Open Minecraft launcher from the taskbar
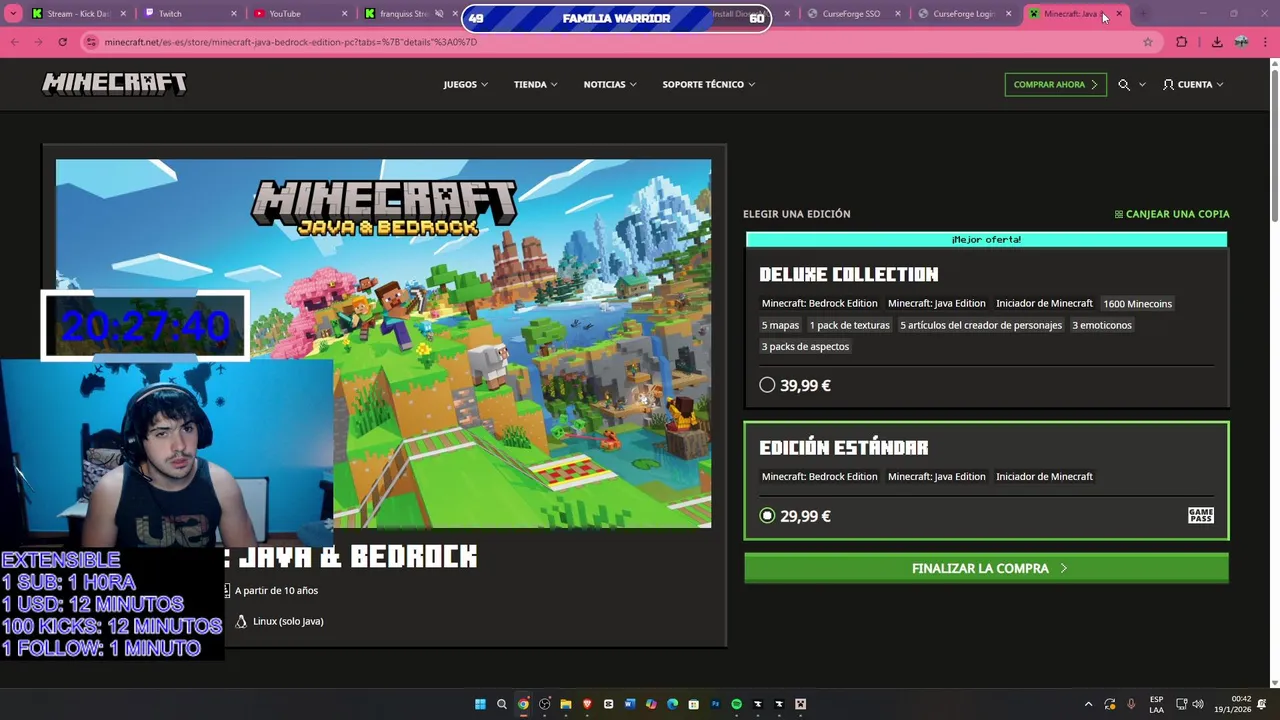 pyautogui.click(x=800, y=704)
